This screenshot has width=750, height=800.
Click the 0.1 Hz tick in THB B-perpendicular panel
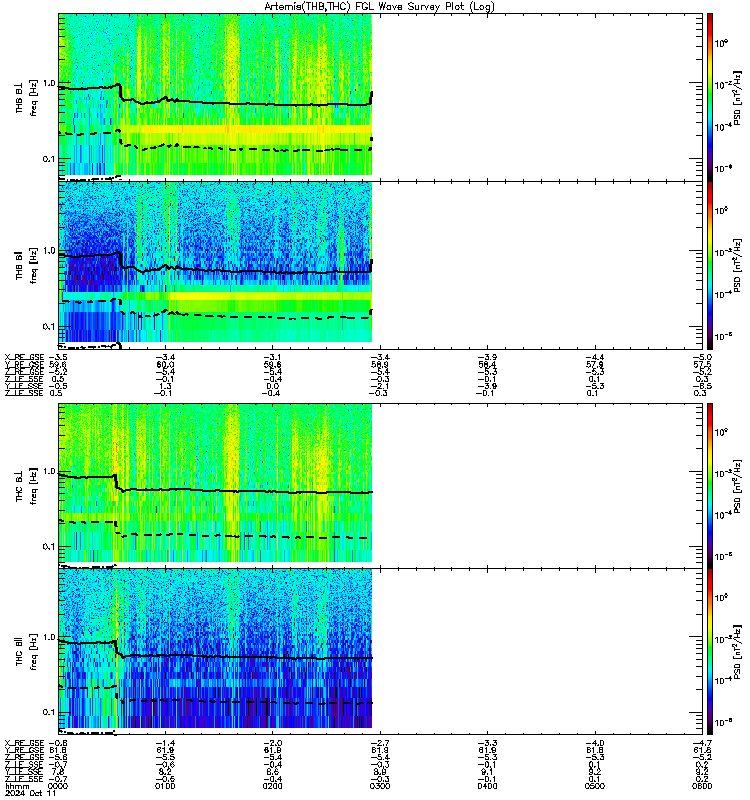click(x=50, y=159)
